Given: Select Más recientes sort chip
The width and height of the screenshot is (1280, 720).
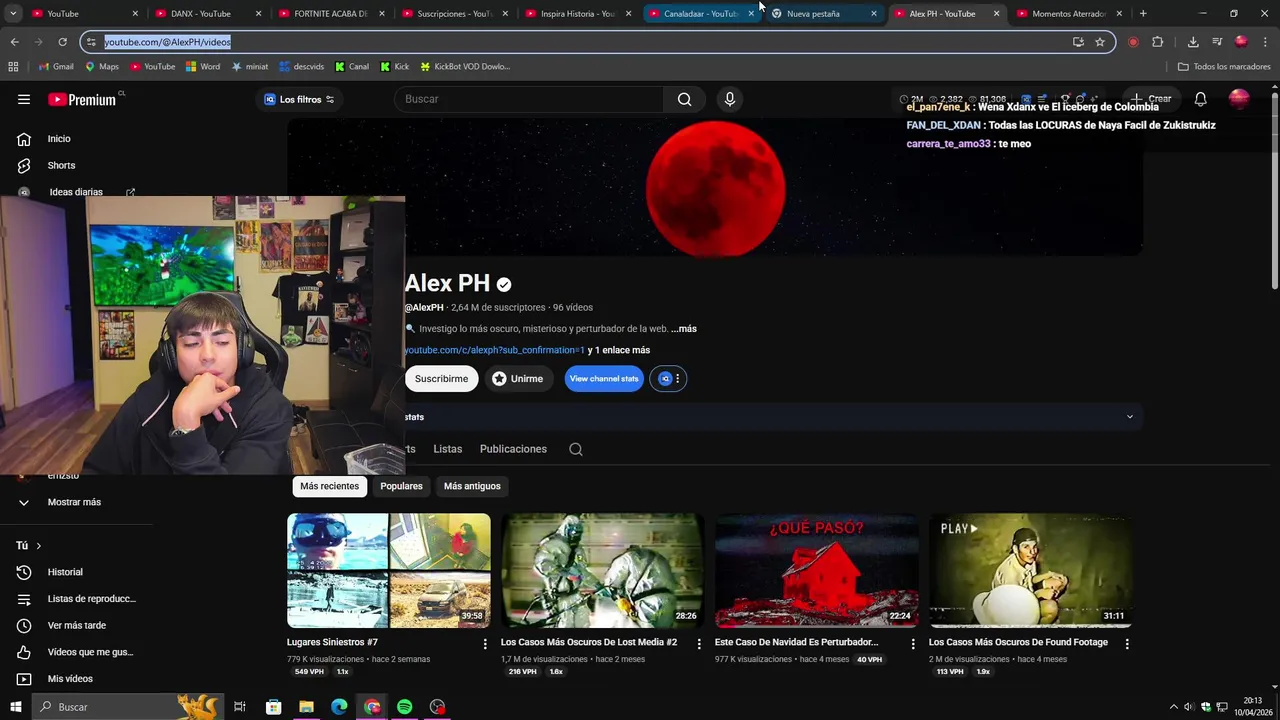Looking at the screenshot, I should click(x=329, y=486).
